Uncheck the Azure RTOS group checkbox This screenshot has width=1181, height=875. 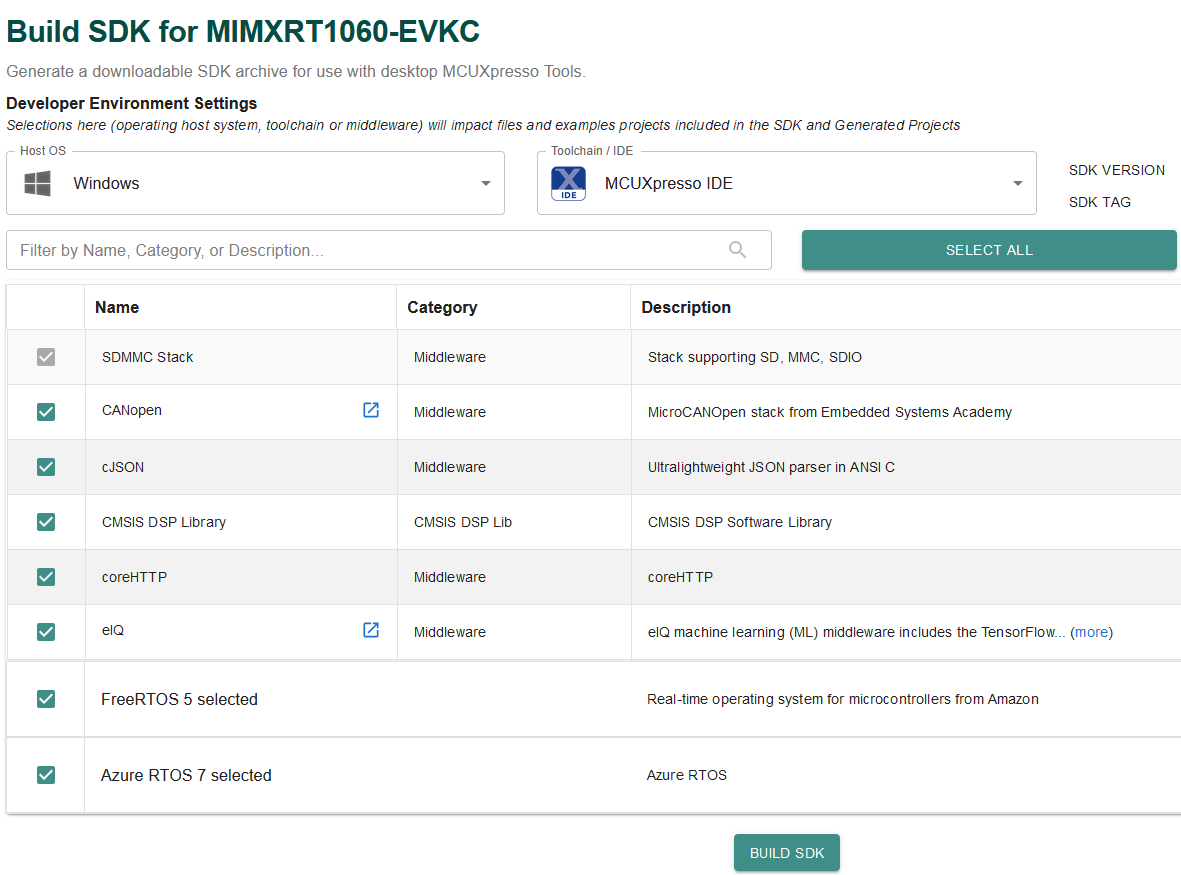point(46,775)
